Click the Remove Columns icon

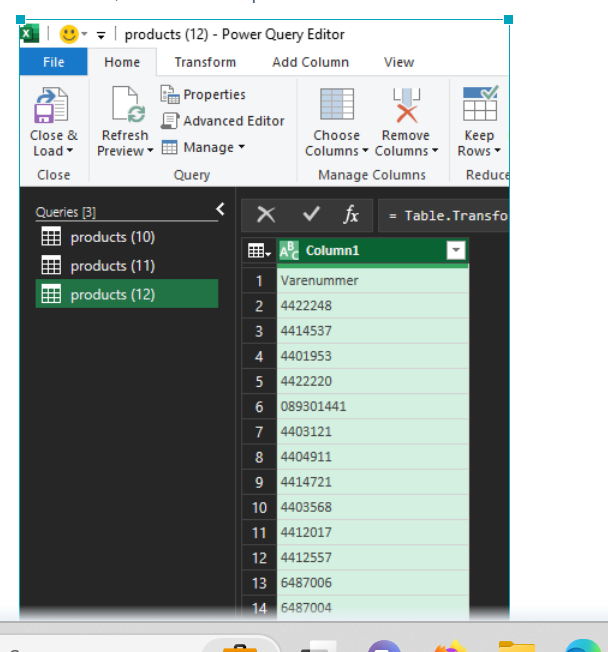coord(407,105)
